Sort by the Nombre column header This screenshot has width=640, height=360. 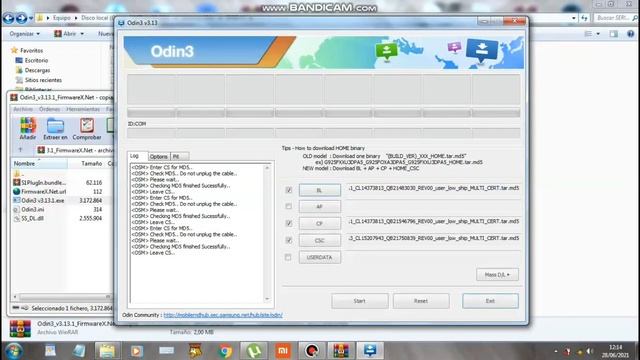(39, 164)
